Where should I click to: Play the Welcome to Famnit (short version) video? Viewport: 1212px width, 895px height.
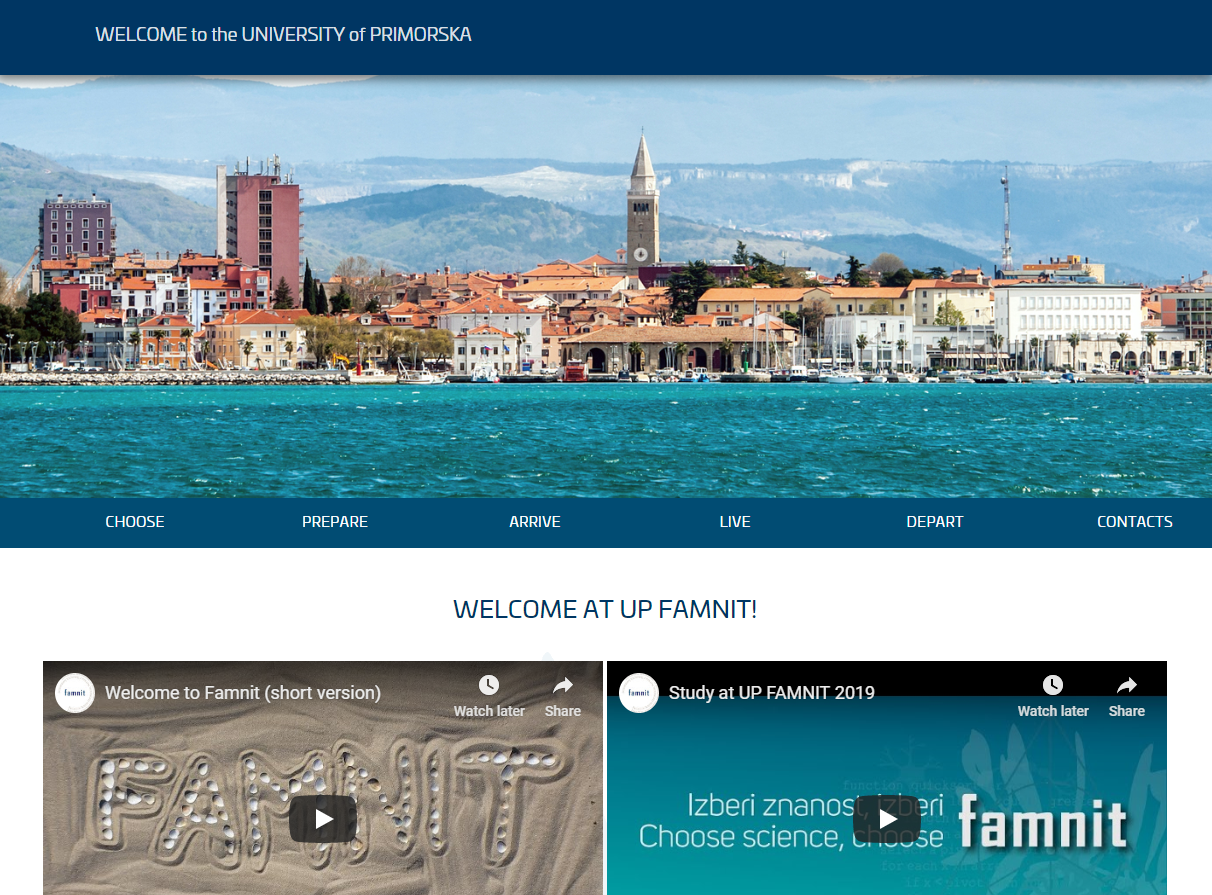323,819
